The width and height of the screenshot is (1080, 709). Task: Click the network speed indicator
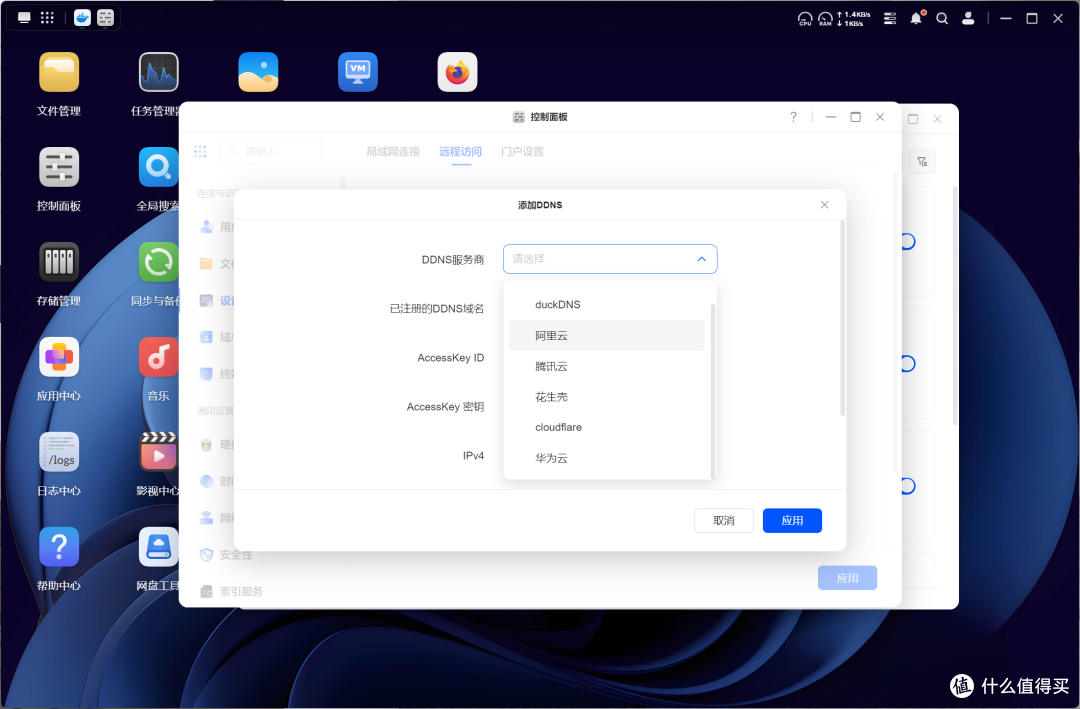pos(853,19)
